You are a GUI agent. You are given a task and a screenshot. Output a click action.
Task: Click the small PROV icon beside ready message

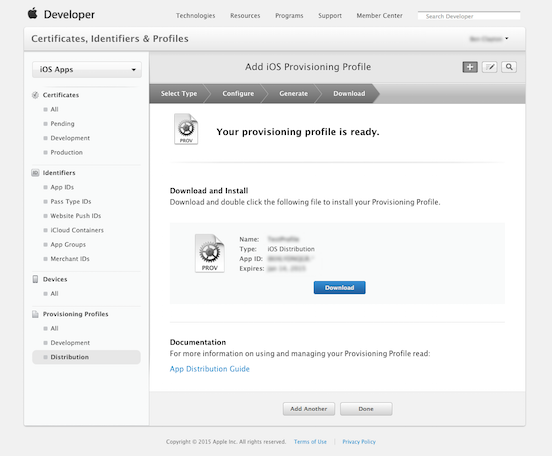coord(186,129)
